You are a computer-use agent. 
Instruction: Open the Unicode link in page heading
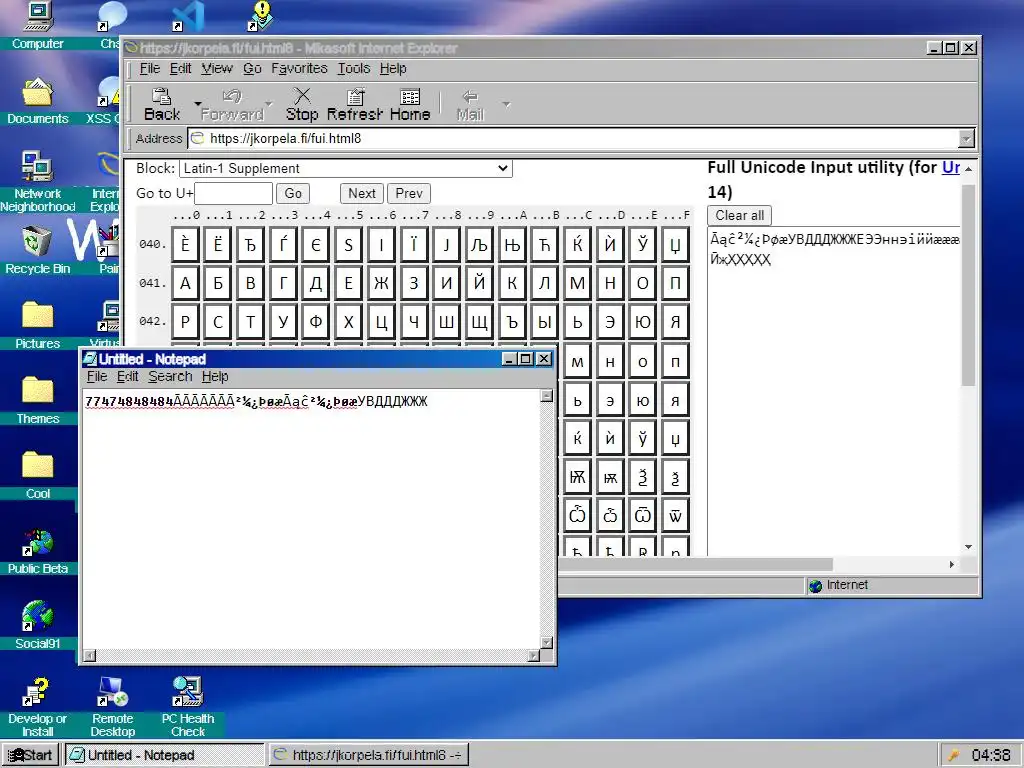[x=951, y=167]
